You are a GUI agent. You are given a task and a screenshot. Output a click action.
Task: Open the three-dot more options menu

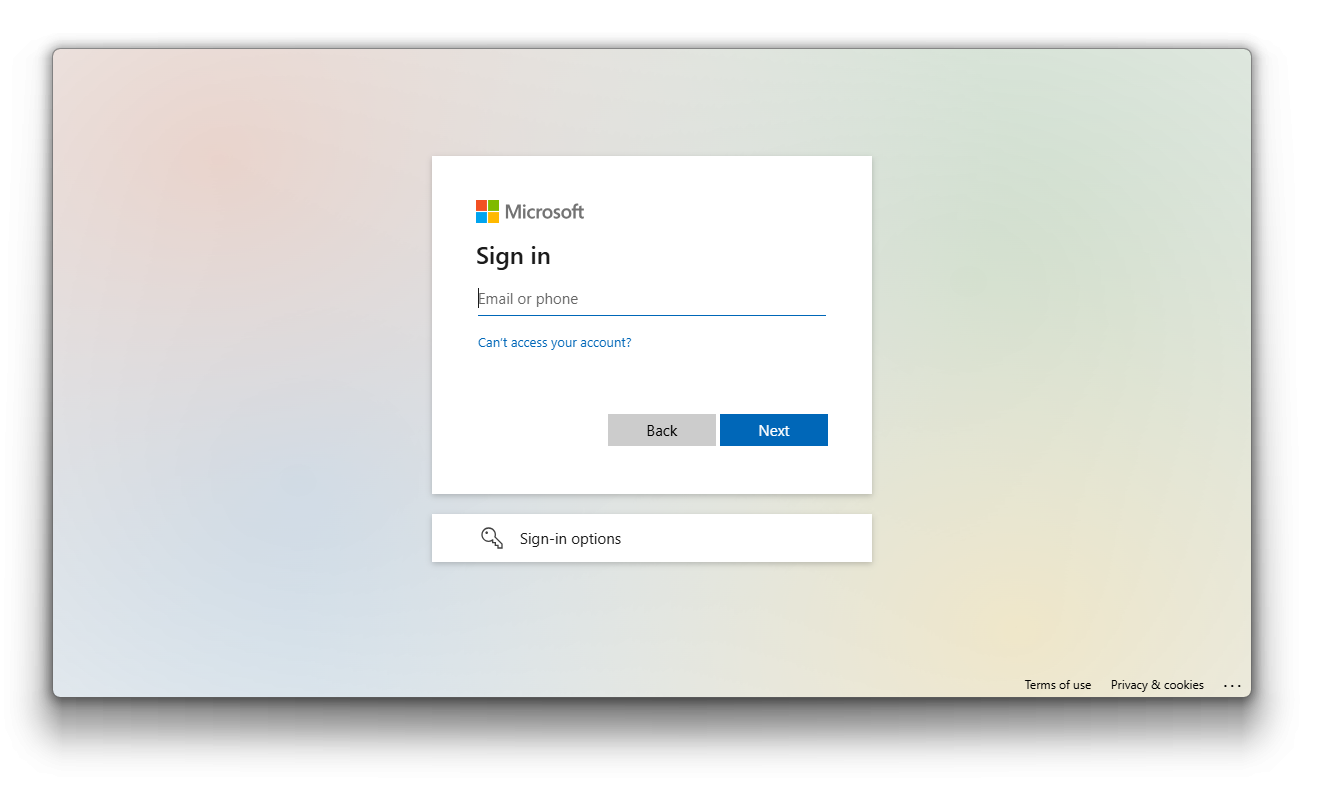1232,686
